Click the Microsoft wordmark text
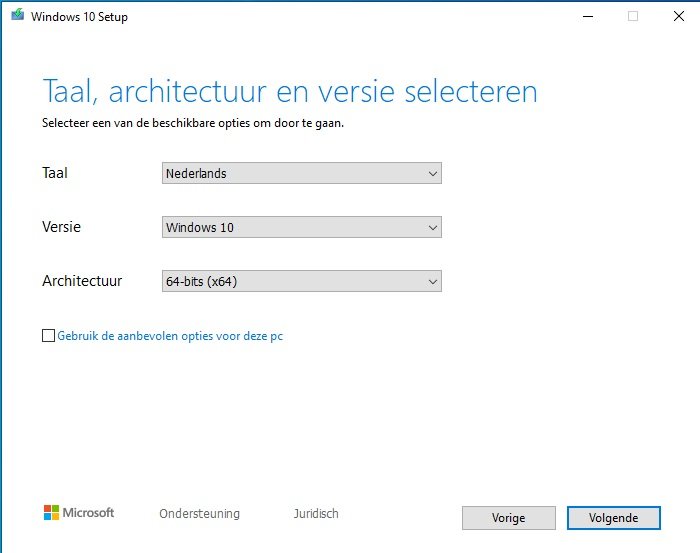 (x=88, y=512)
